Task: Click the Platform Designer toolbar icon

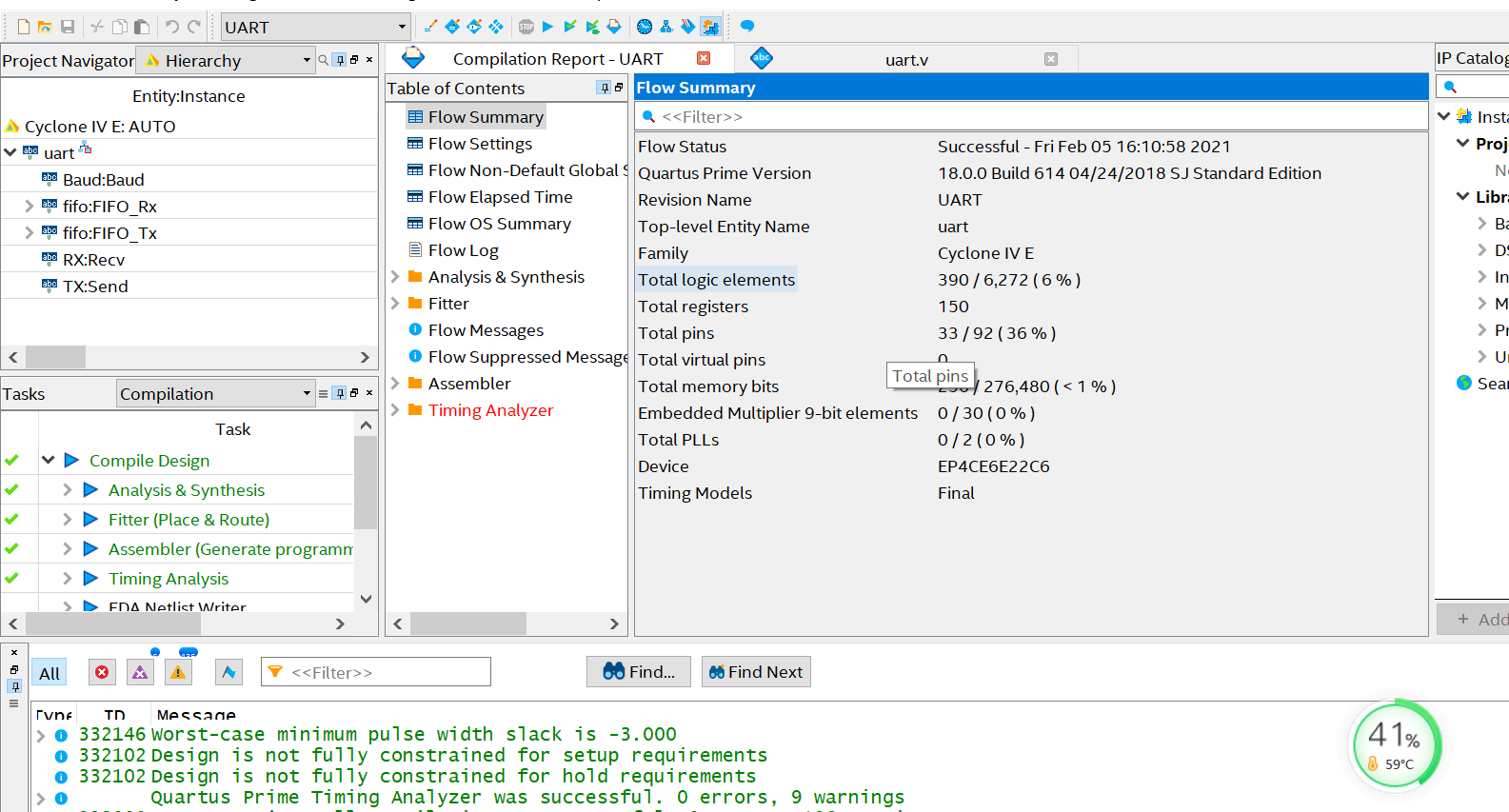Action: pos(710,27)
